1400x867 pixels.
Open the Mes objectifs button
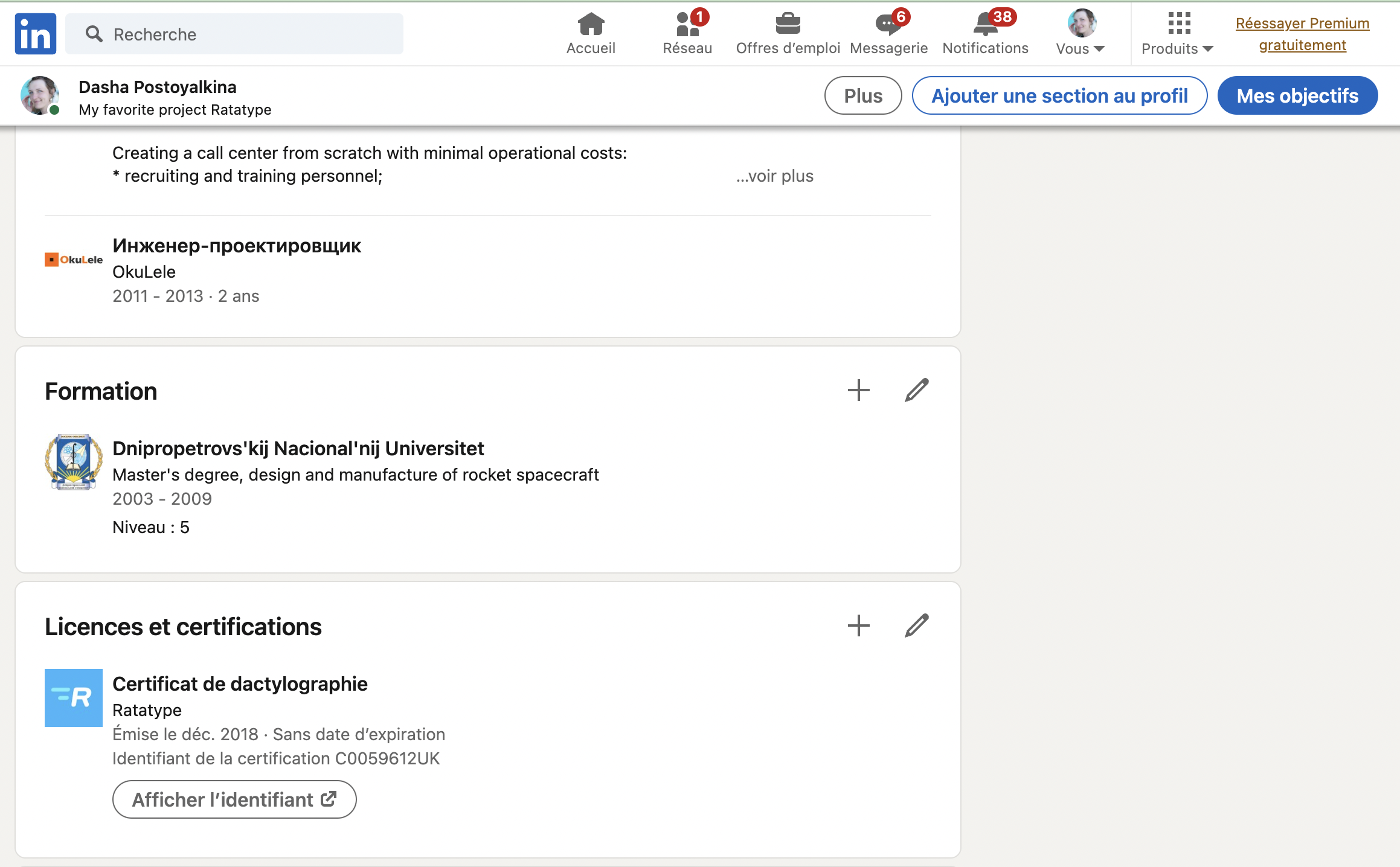pyautogui.click(x=1297, y=95)
